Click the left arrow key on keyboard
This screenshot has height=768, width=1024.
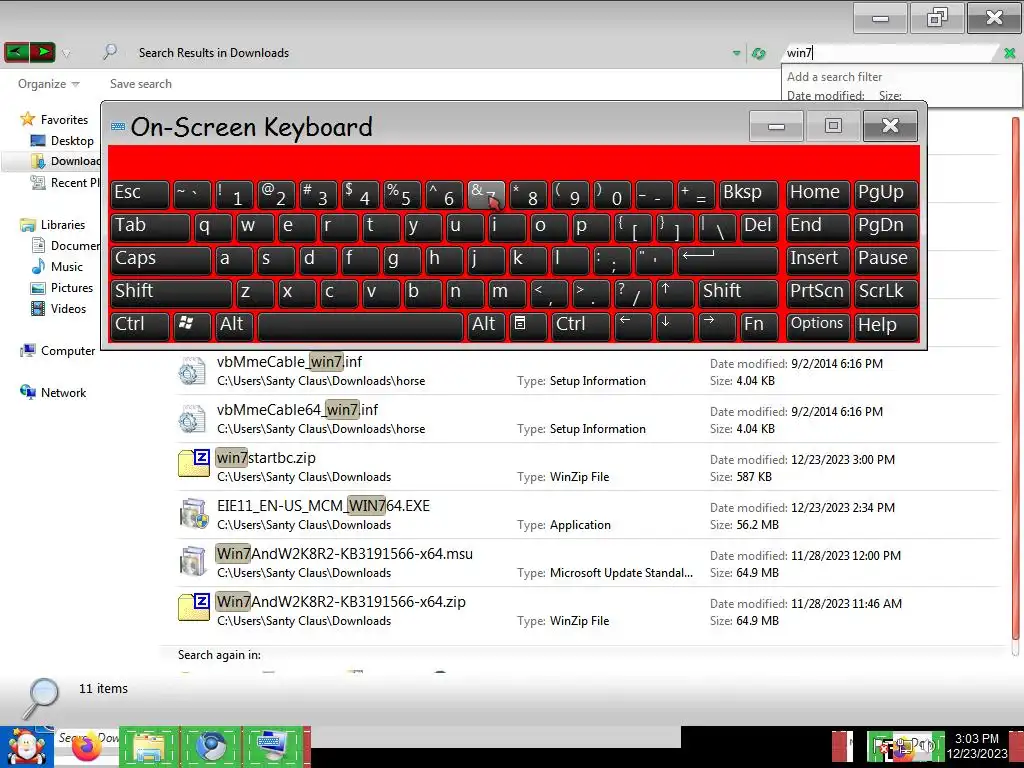633,325
